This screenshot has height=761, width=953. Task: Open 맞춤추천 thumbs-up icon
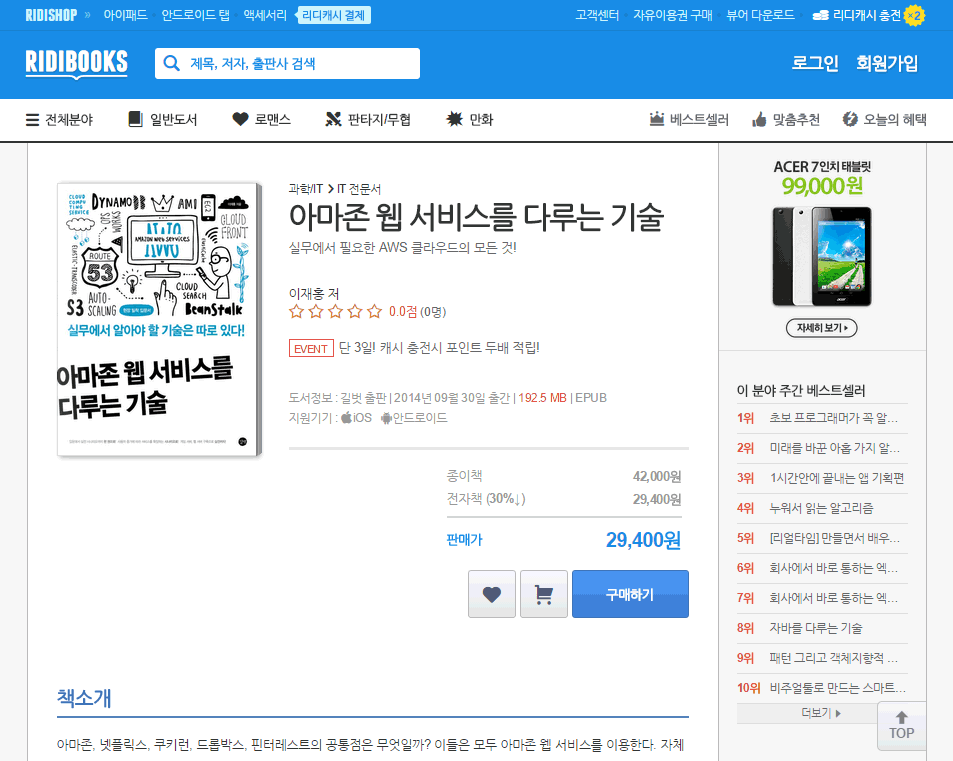click(x=759, y=120)
